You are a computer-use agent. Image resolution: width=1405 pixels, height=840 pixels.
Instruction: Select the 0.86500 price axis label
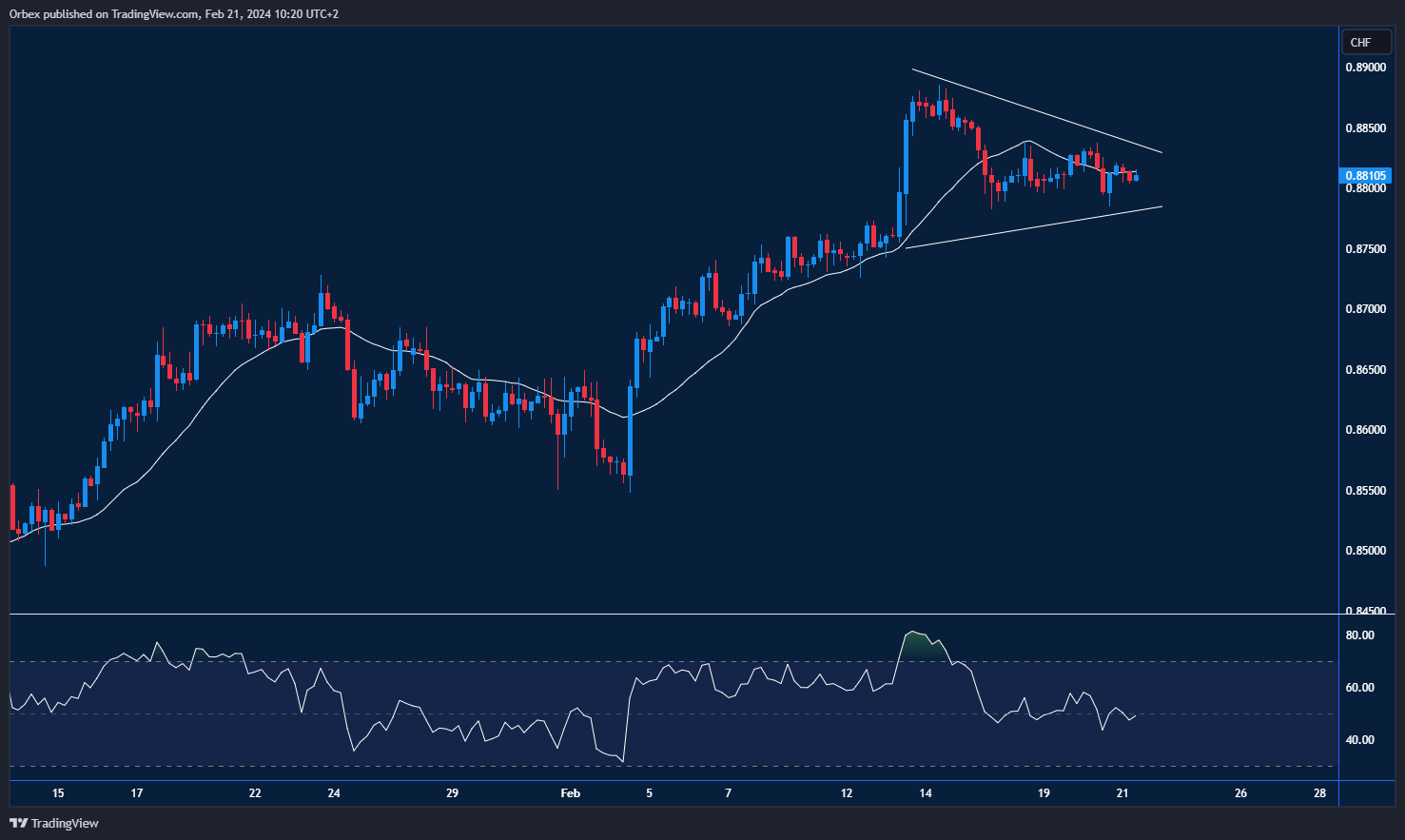[1365, 370]
